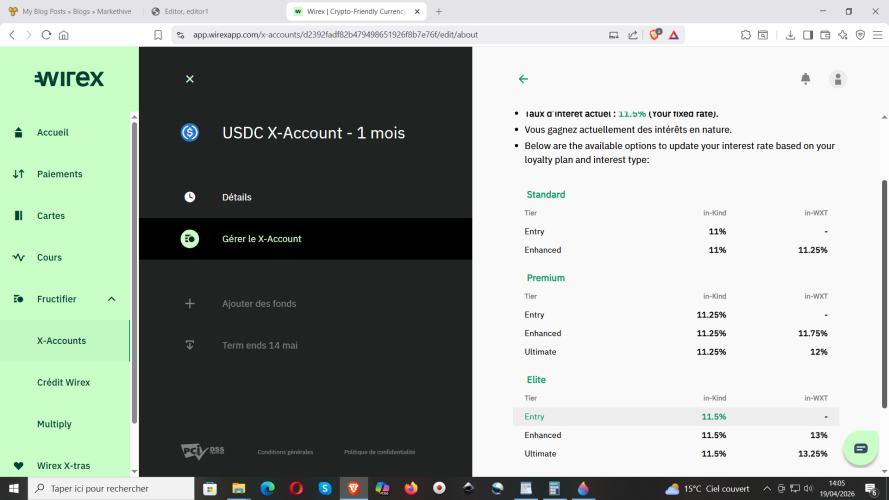Viewport: 889px width, 500px height.
Task: Select the Détails tab
Action: (237, 197)
